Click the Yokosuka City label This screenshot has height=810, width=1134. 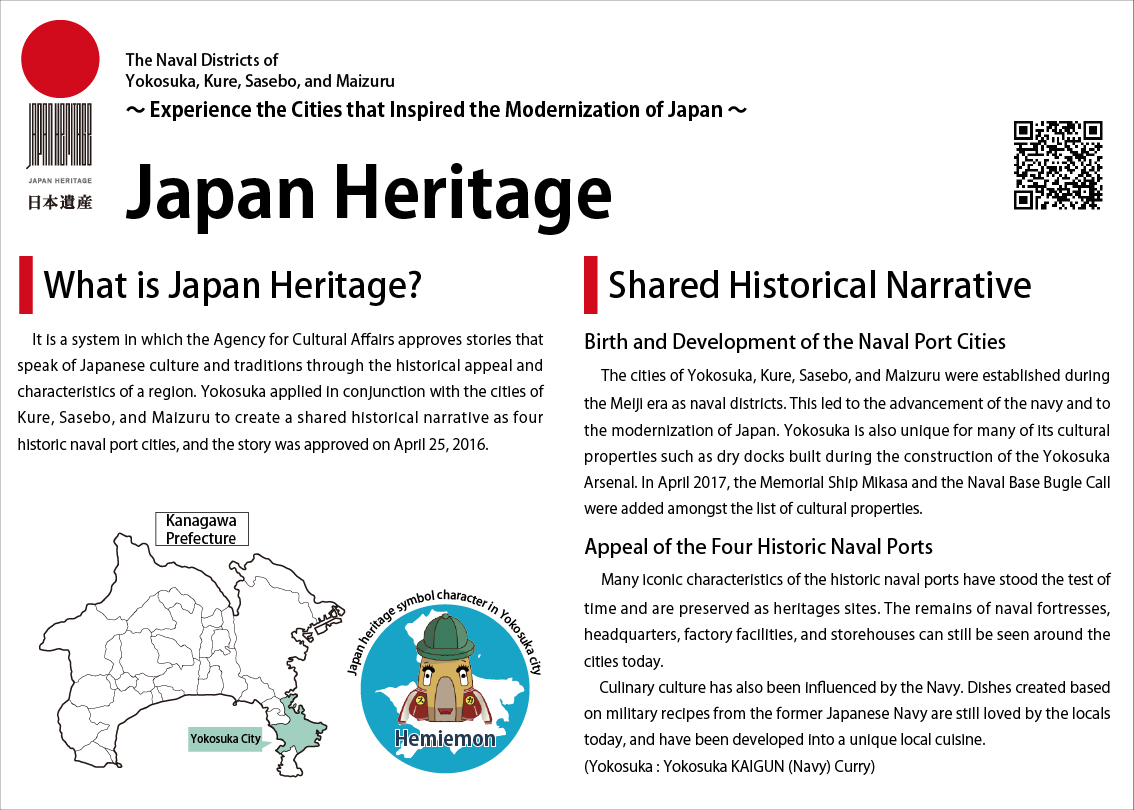point(225,739)
